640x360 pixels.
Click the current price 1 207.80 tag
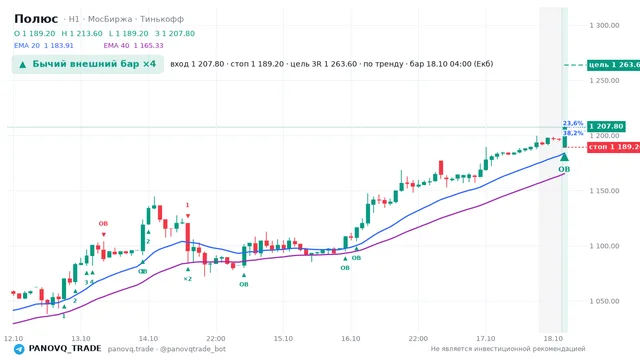point(607,127)
